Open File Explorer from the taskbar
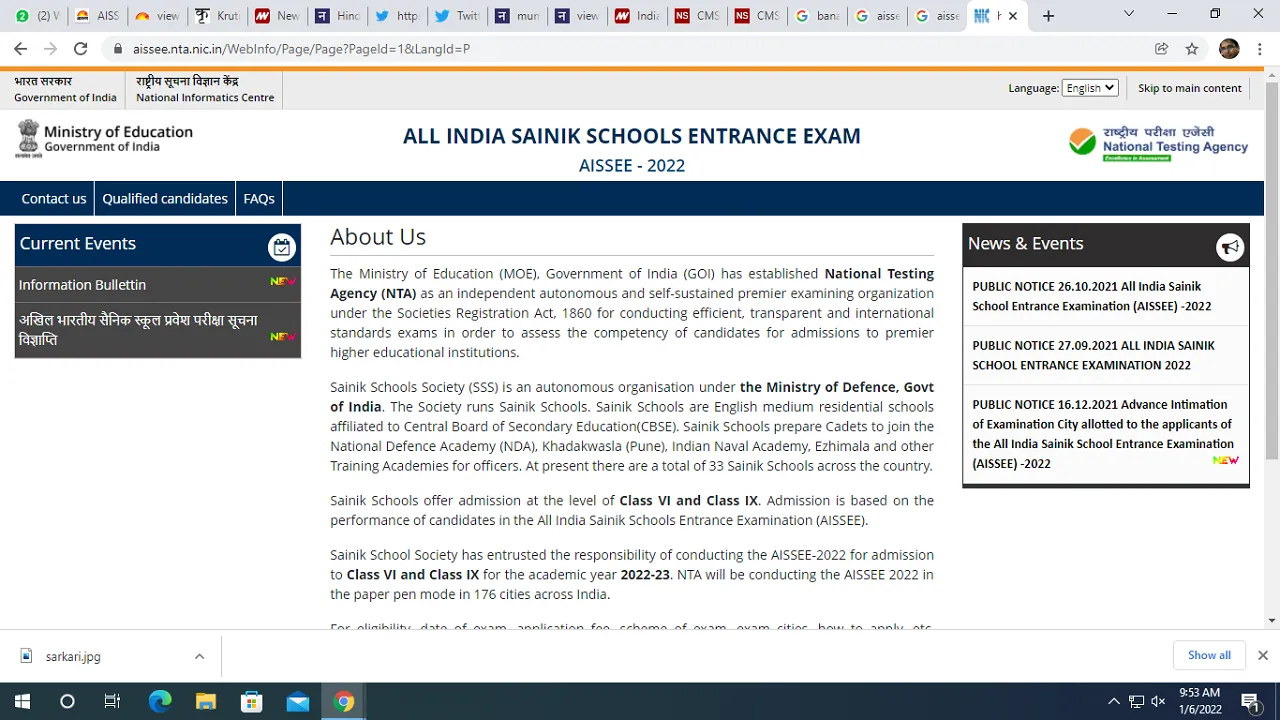Viewport: 1280px width, 720px height. 206,701
